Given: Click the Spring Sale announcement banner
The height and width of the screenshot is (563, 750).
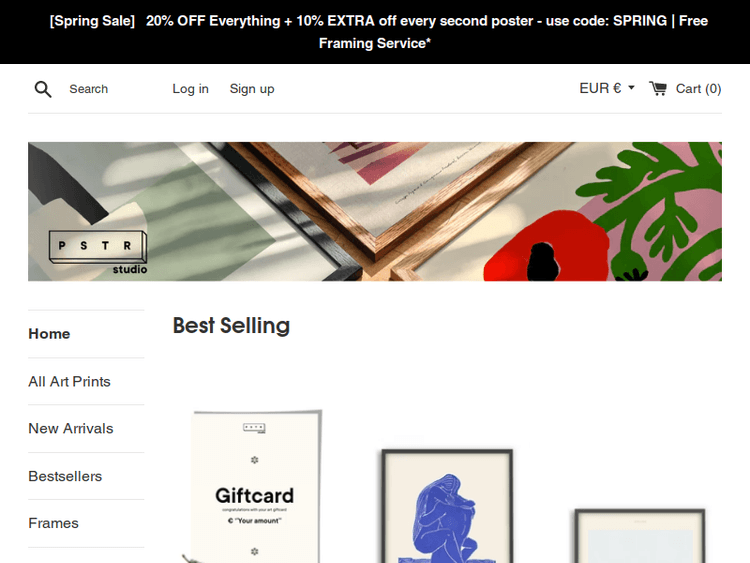Looking at the screenshot, I should pos(375,32).
